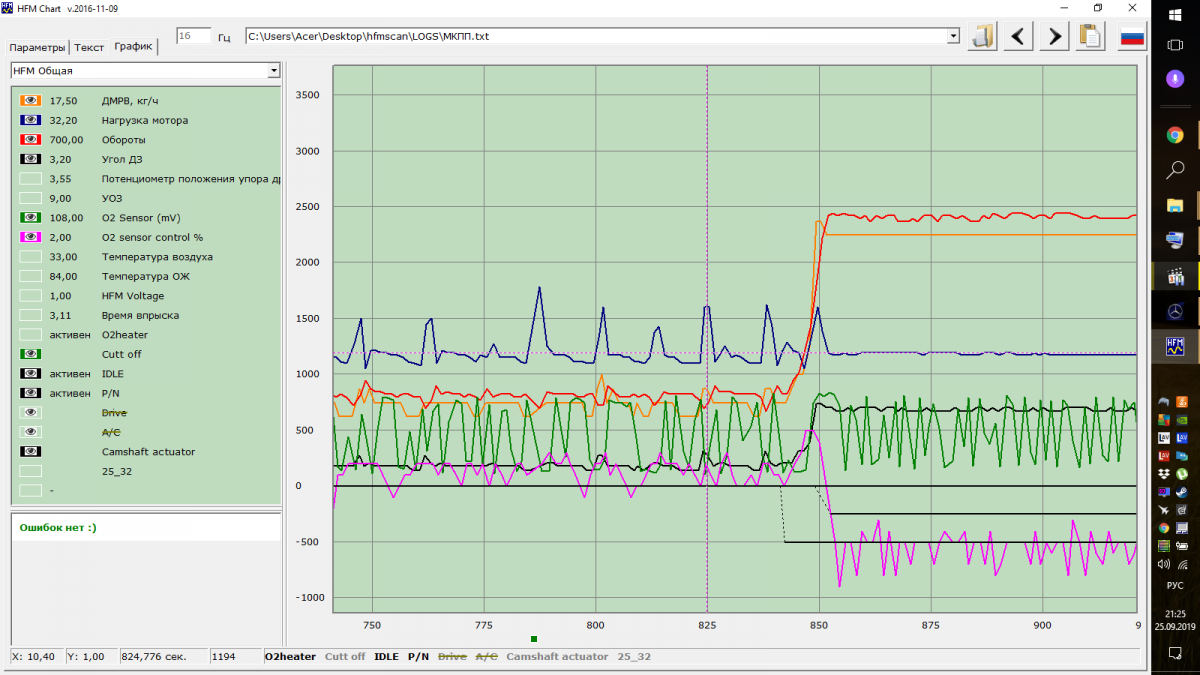Activate the Mercedes star app in taskbar
1200x675 pixels.
[x=1175, y=310]
